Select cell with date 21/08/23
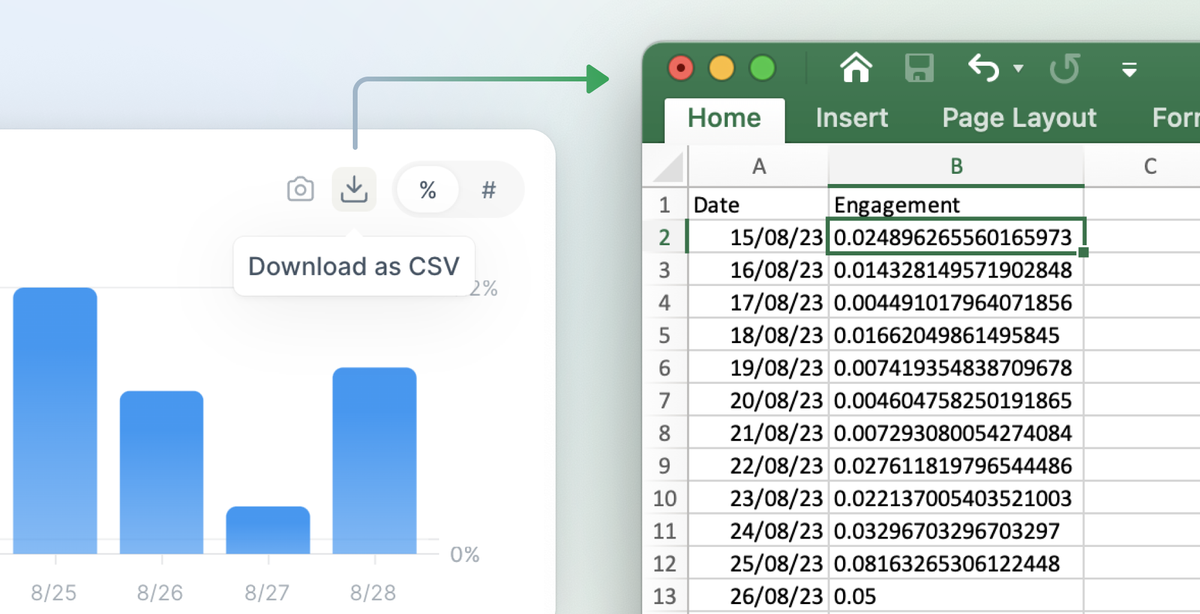The width and height of the screenshot is (1200, 614). (x=758, y=433)
